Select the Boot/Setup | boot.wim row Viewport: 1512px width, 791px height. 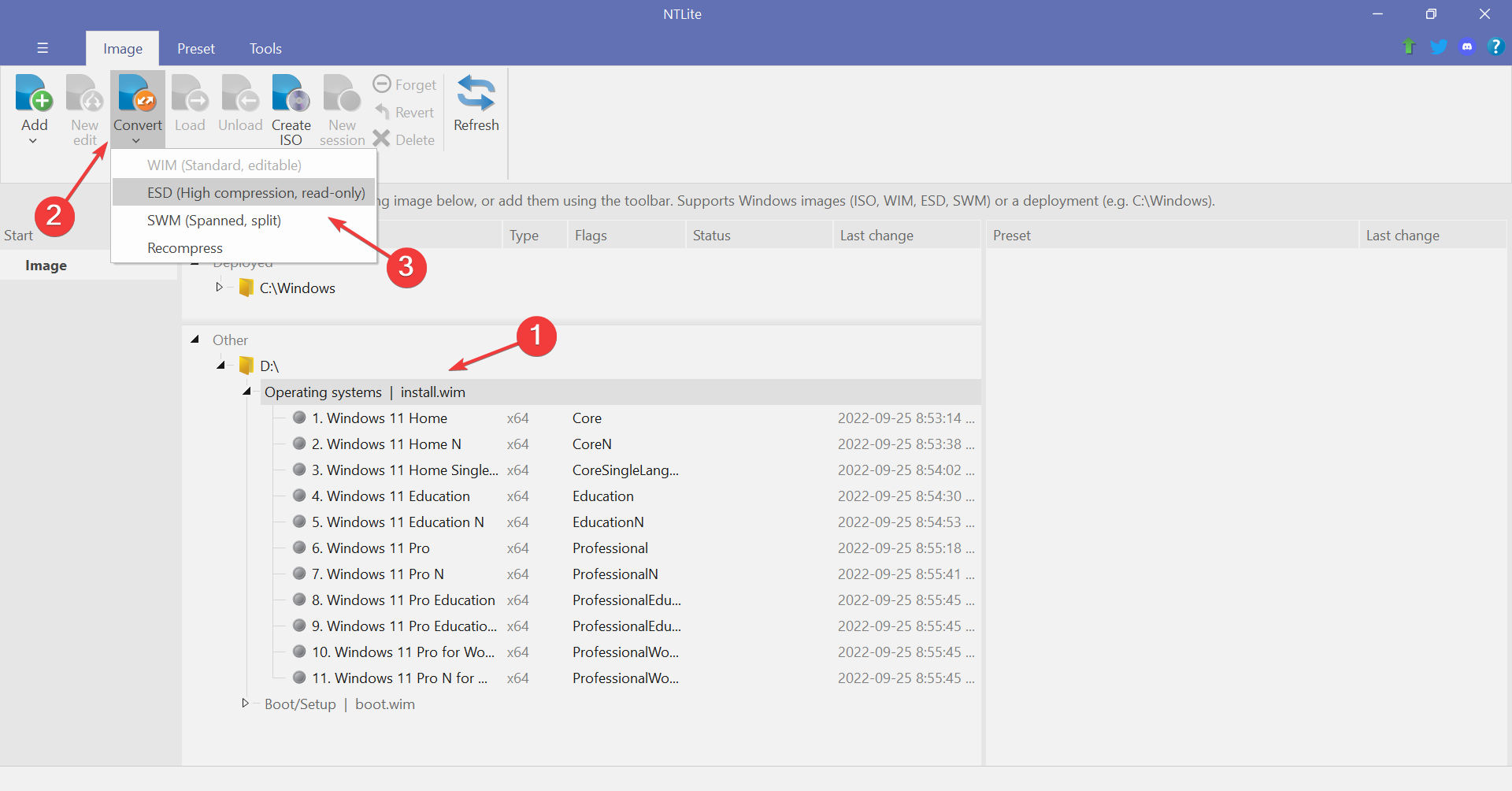point(339,704)
